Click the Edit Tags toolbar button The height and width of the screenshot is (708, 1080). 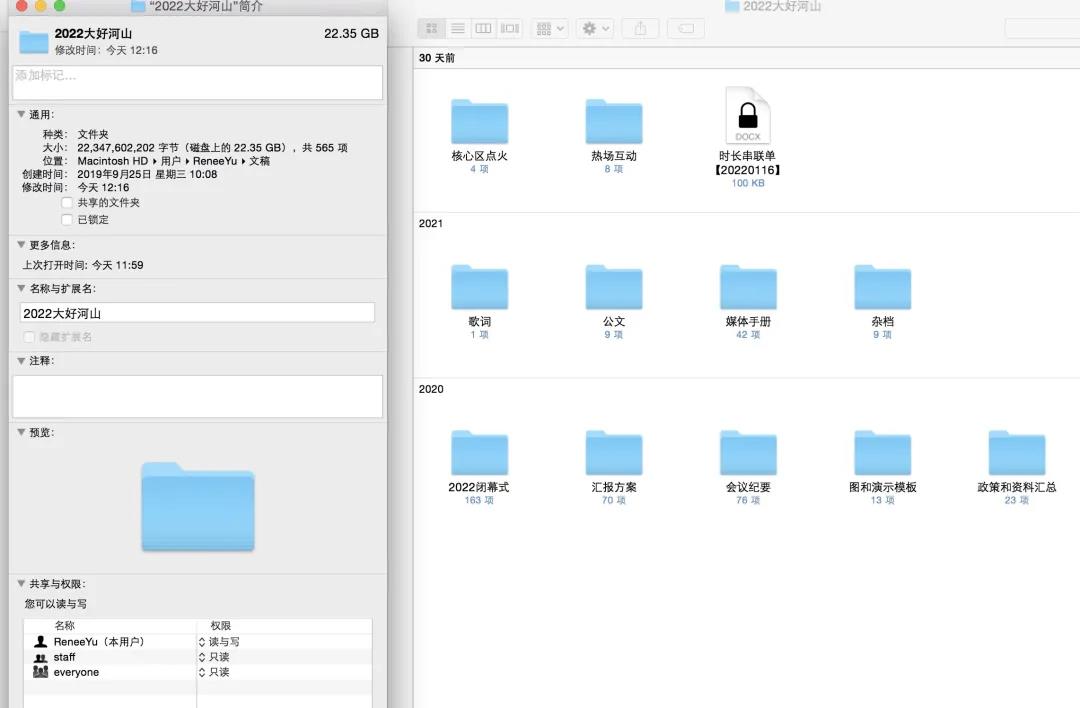point(685,29)
